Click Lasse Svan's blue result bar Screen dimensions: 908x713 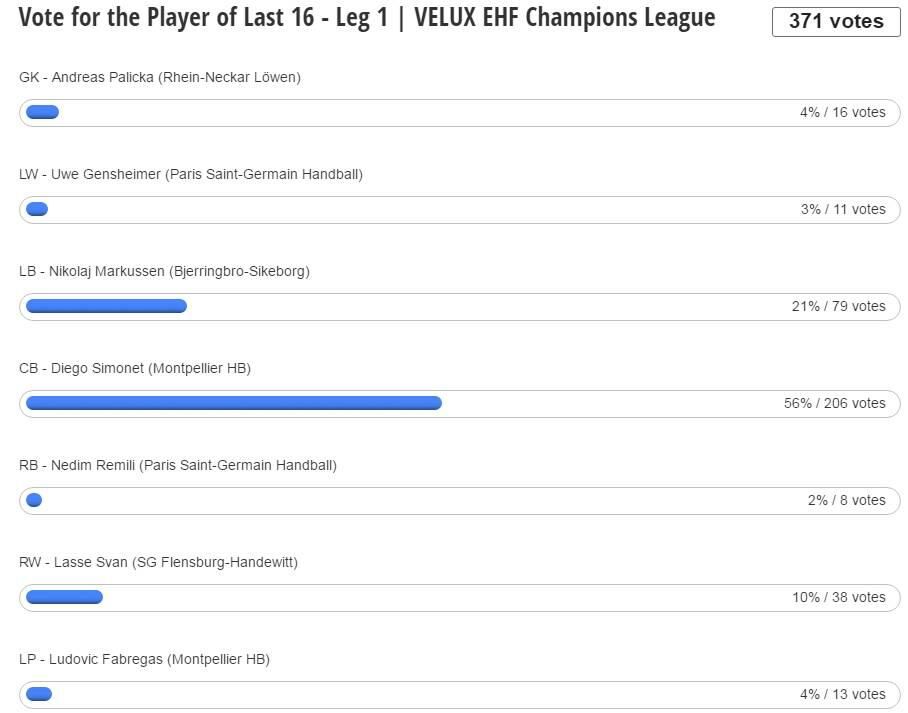64,597
